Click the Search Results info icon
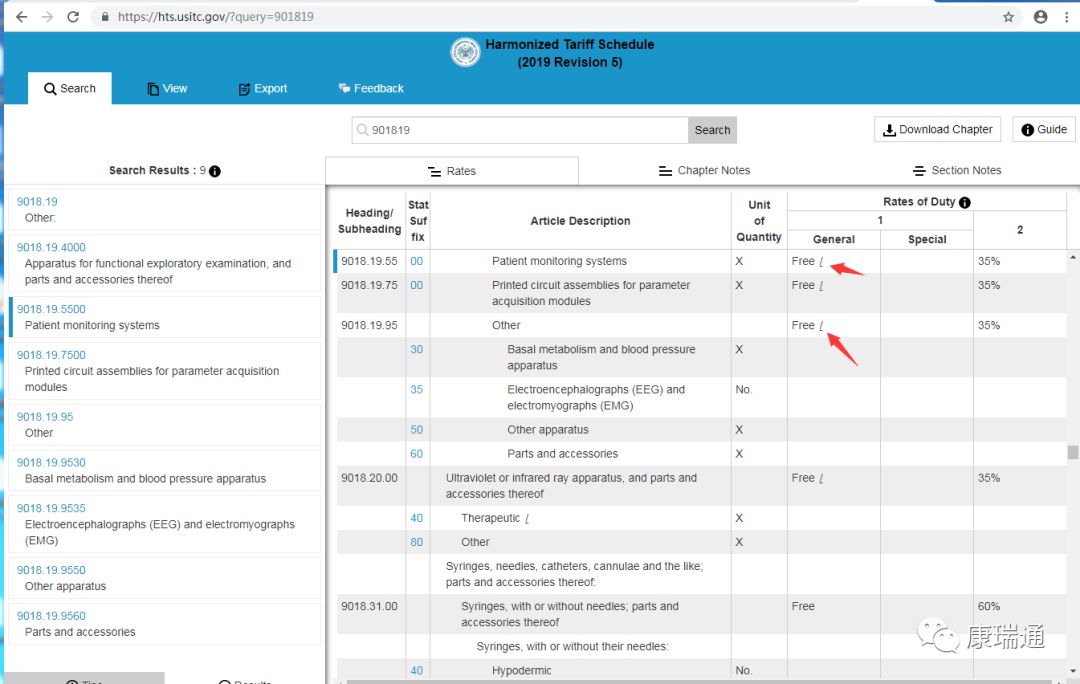The width and height of the screenshot is (1080, 684). [x=215, y=171]
